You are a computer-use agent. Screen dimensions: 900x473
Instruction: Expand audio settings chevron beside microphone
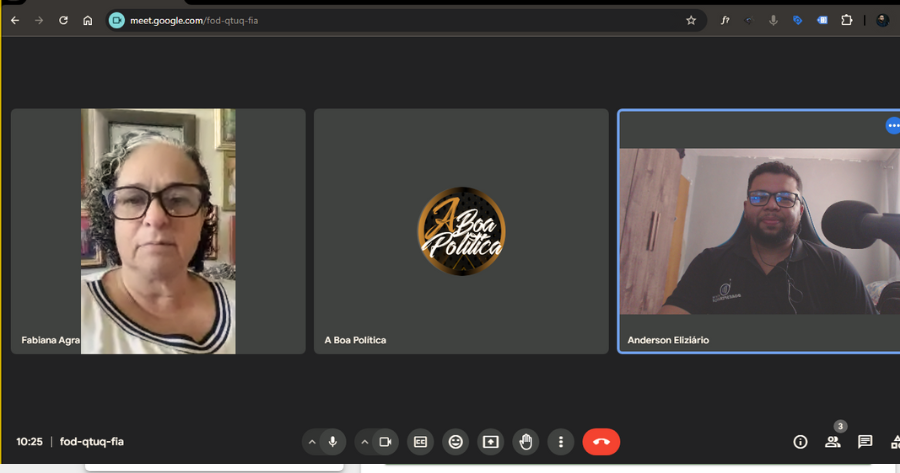(x=312, y=442)
